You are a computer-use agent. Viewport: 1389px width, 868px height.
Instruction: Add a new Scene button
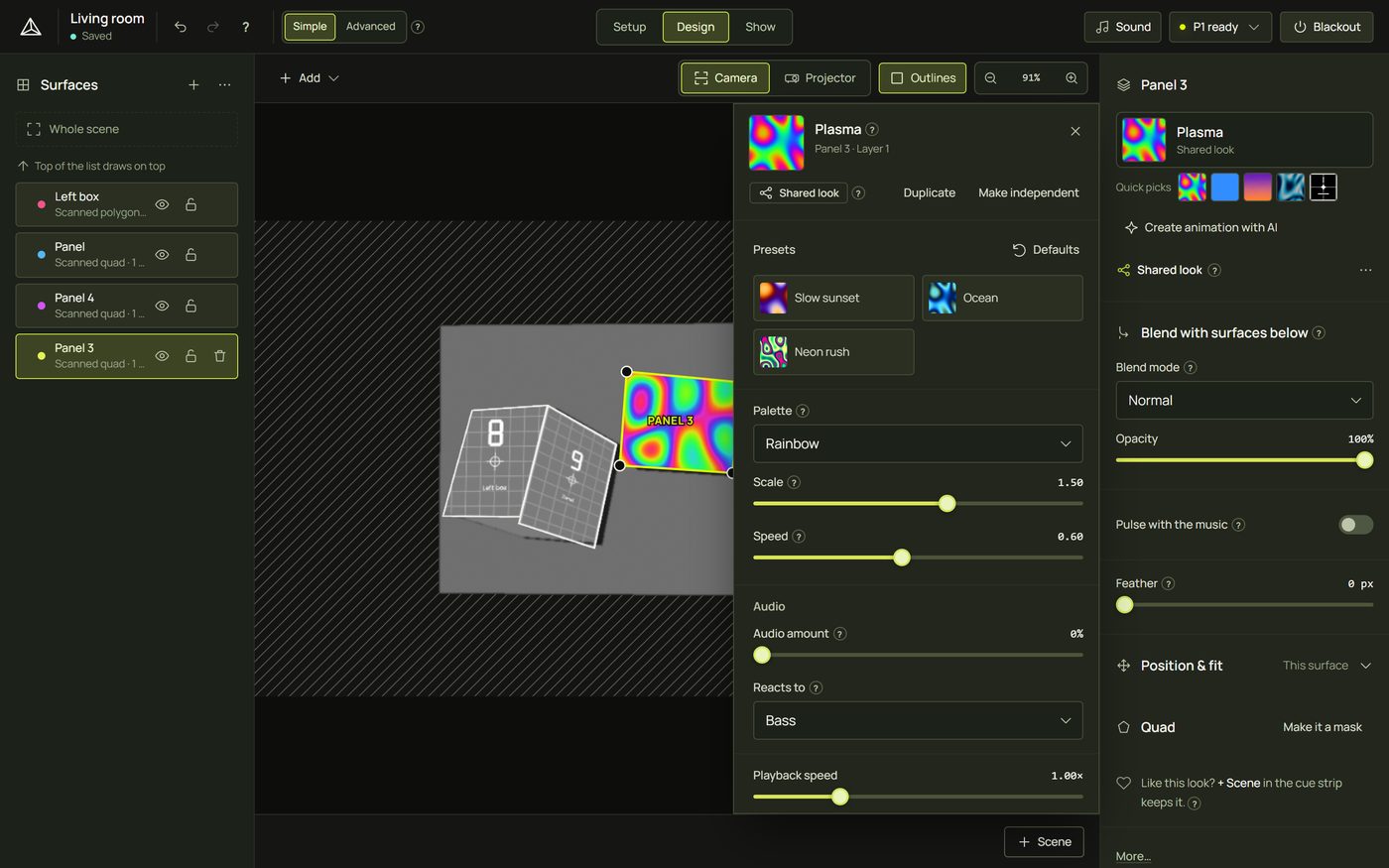pyautogui.click(x=1044, y=842)
